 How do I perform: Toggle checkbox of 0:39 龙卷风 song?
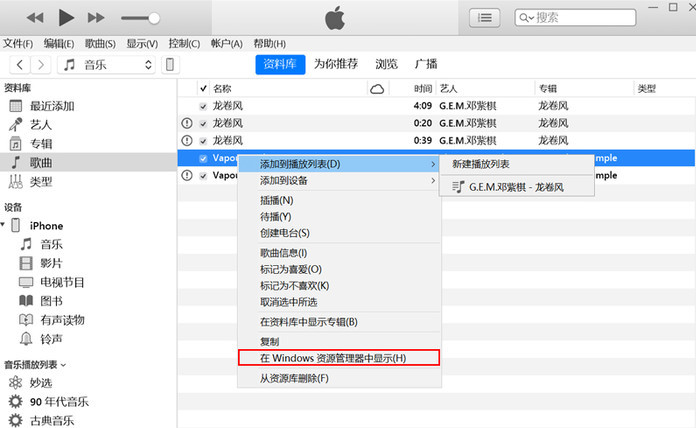click(x=204, y=140)
